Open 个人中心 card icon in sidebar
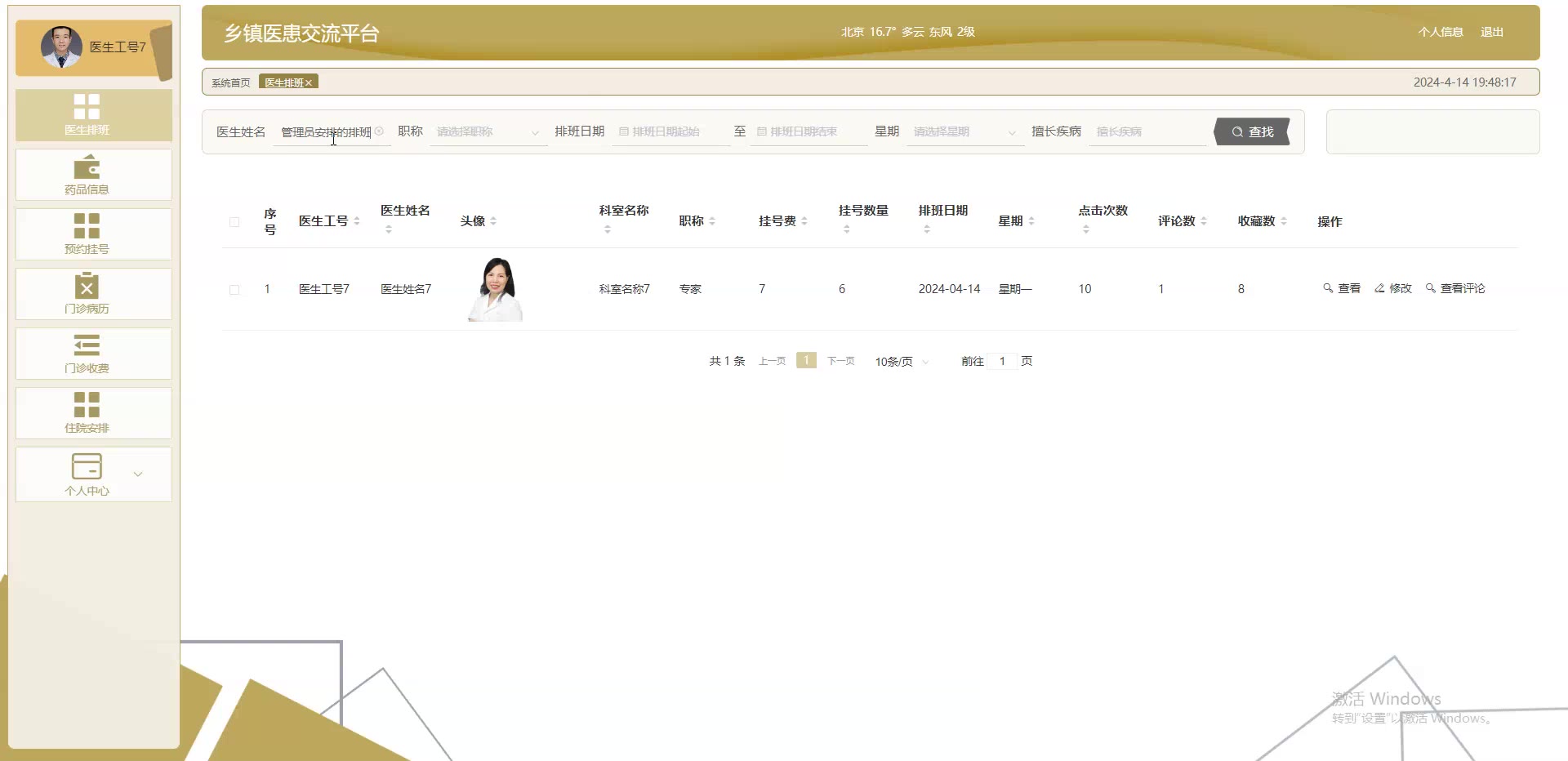Screen dimensions: 1568x761 click(x=87, y=466)
